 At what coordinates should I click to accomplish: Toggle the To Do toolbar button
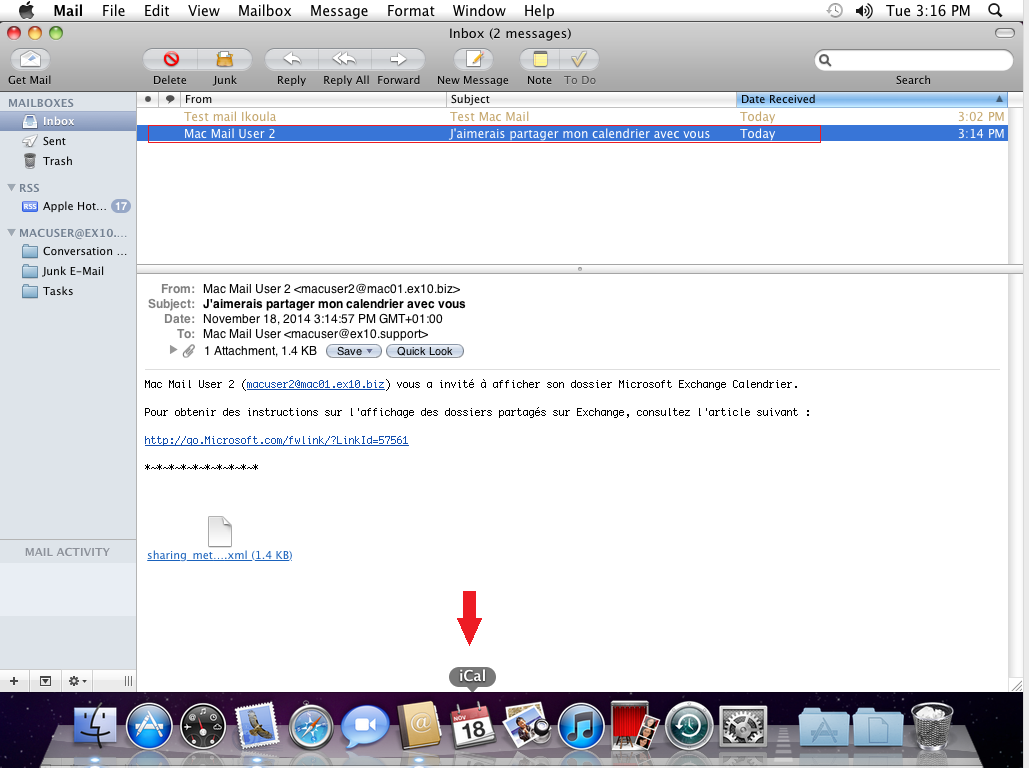click(580, 58)
